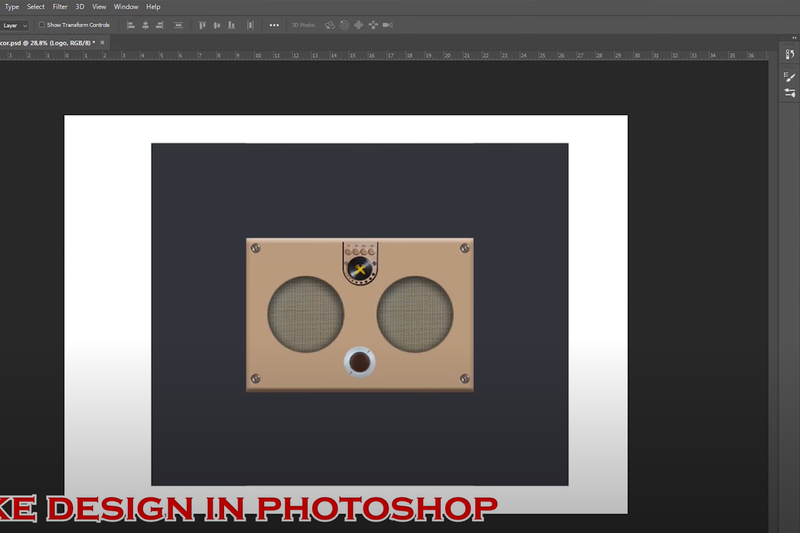The image size is (800, 533).
Task: Open the Select menu
Action: pyautogui.click(x=35, y=7)
